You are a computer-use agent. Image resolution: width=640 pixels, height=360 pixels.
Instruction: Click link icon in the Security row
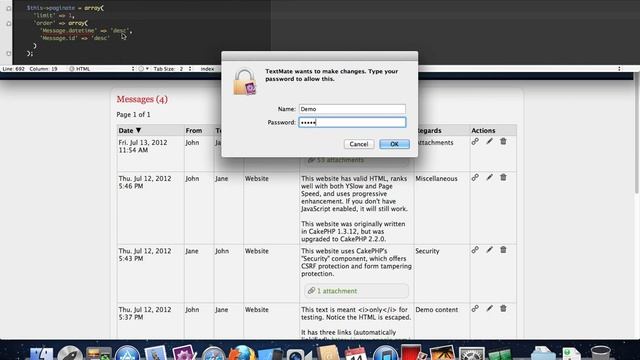click(475, 250)
